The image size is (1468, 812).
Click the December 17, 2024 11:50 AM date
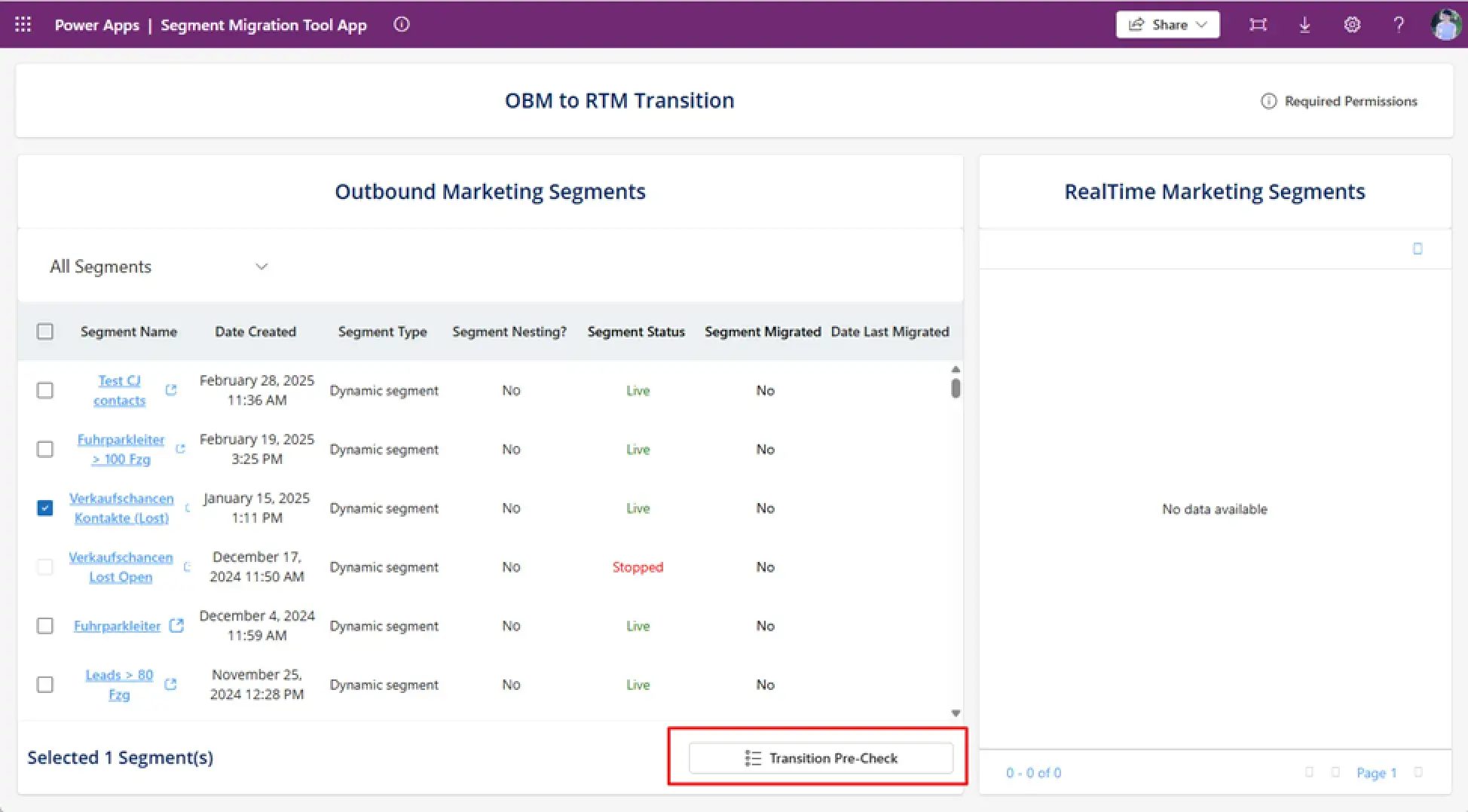(257, 566)
